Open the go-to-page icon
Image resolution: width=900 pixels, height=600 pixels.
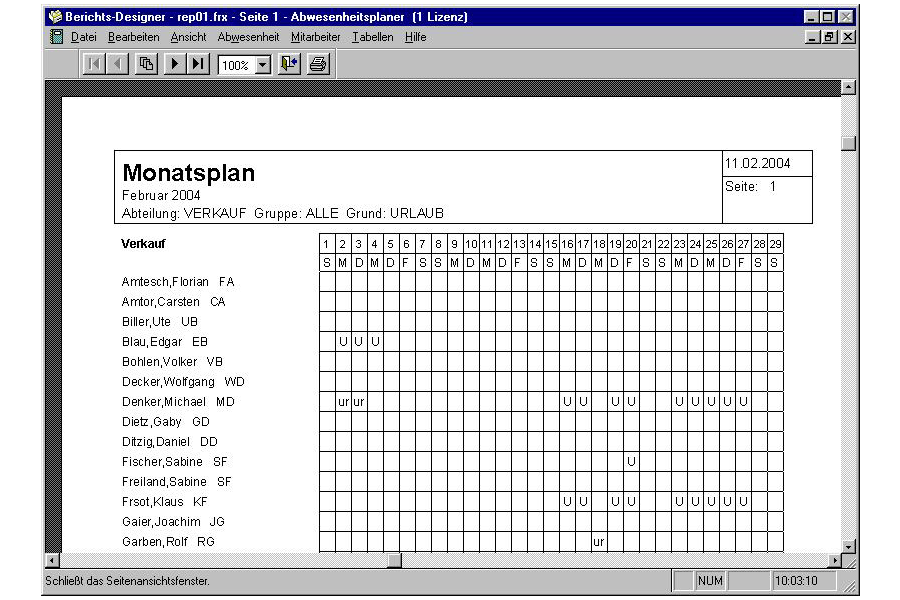146,64
